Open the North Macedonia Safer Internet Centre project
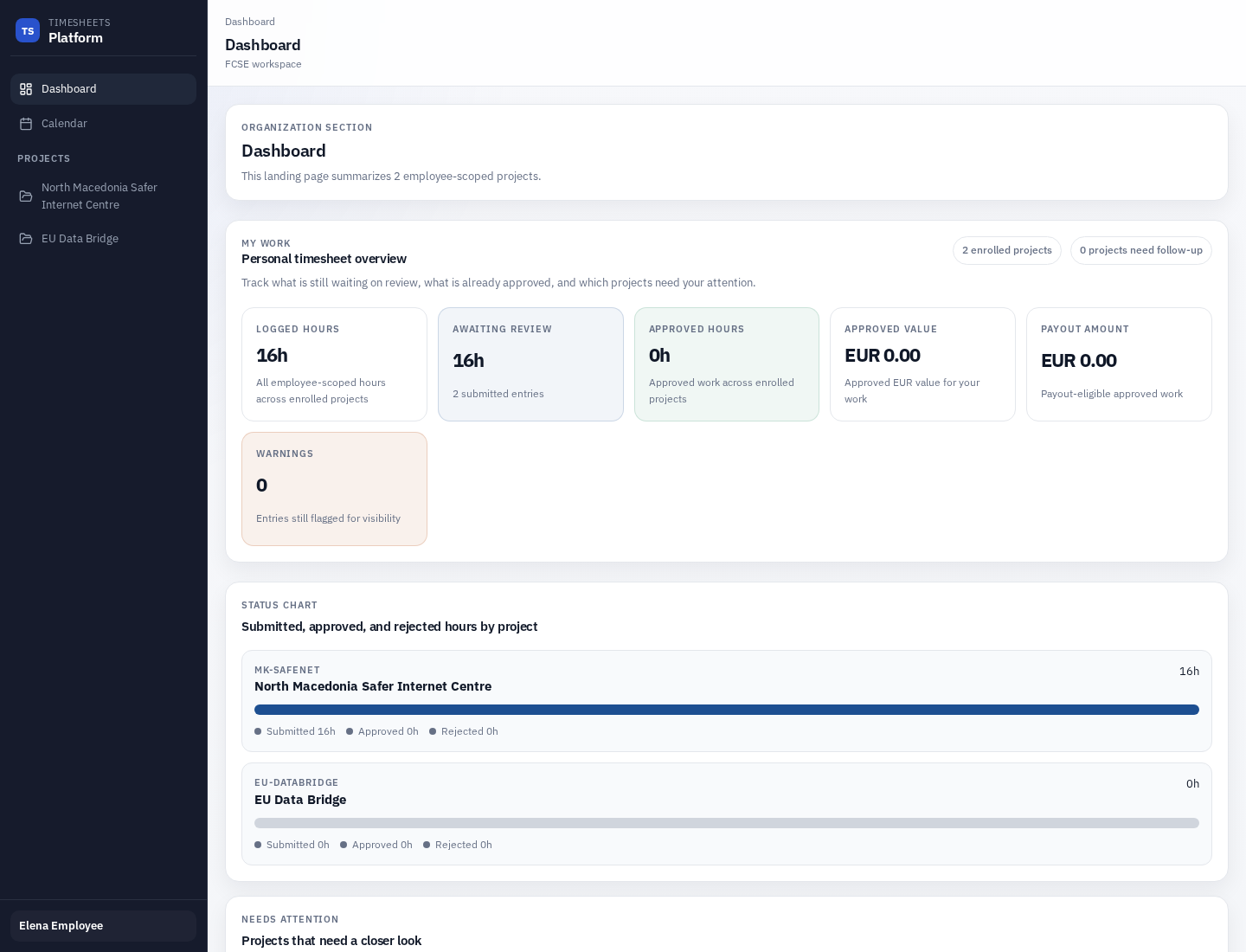This screenshot has height=952, width=1246. 100,196
